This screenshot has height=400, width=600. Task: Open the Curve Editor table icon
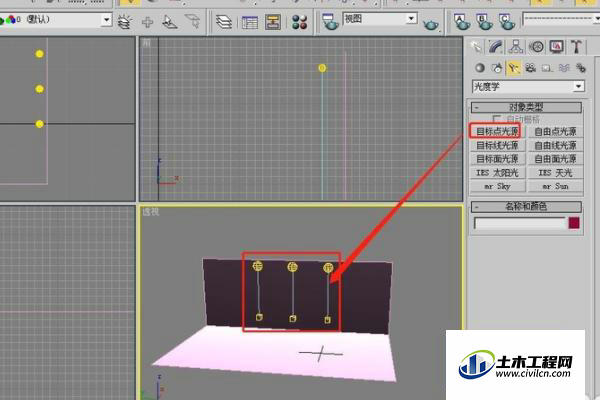[x=249, y=22]
